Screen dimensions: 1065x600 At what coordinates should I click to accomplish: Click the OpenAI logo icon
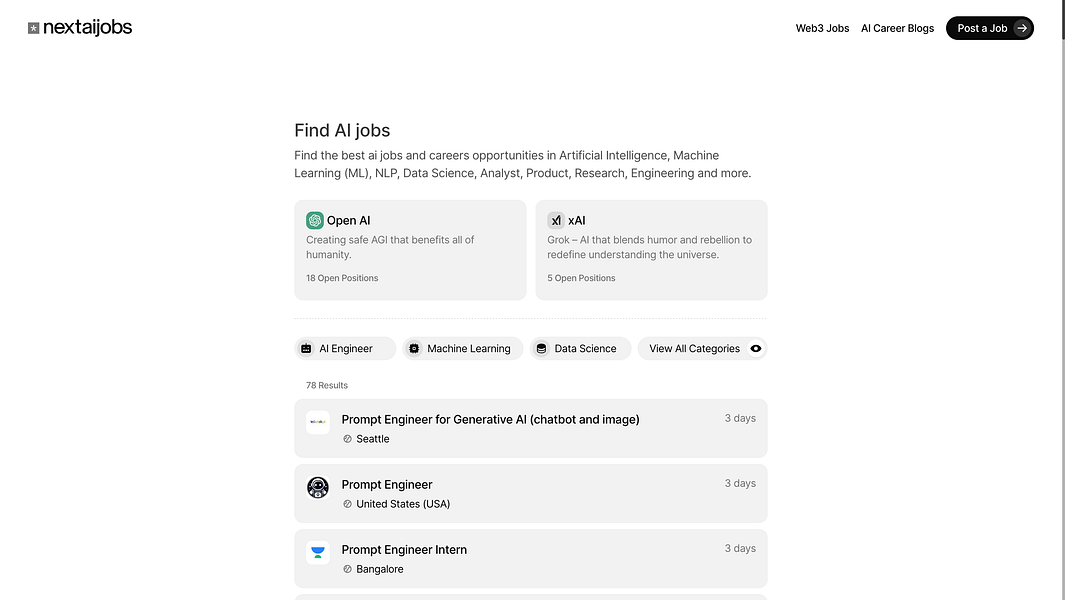314,219
